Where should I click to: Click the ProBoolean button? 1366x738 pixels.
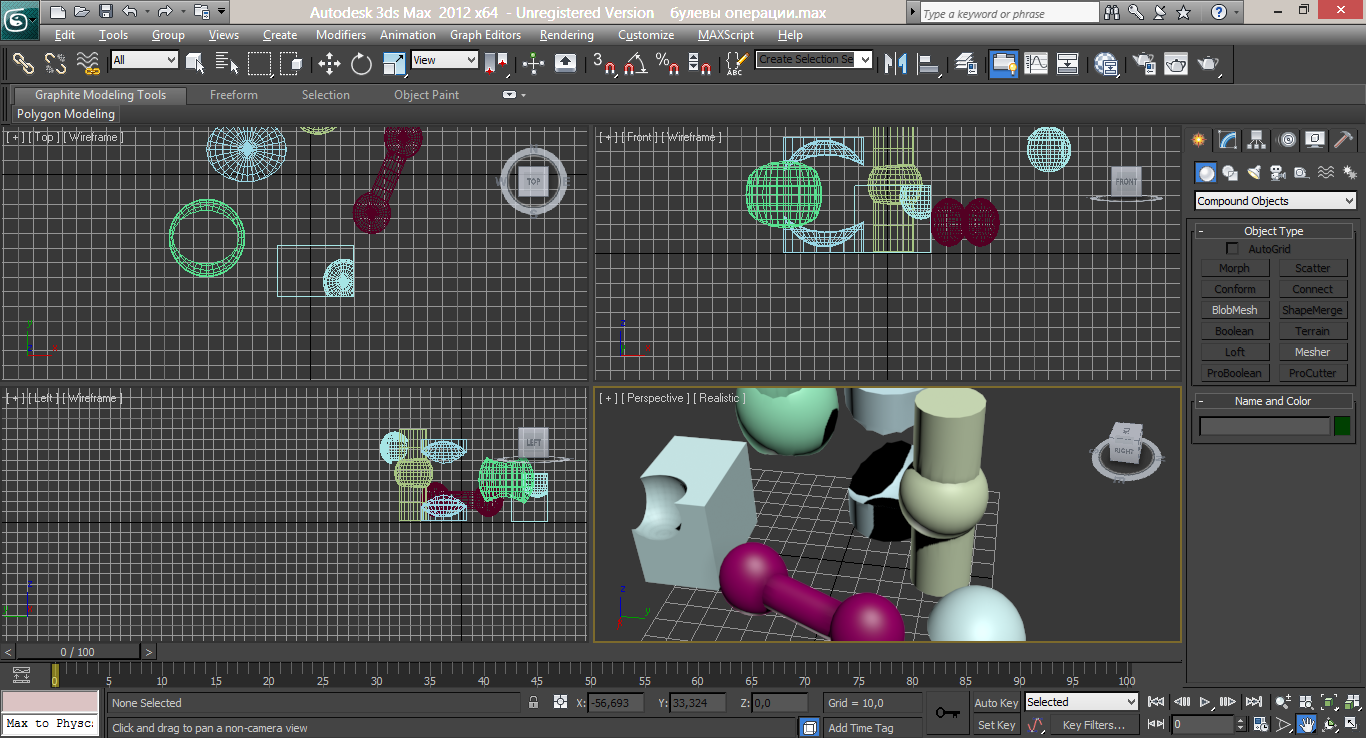(1235, 373)
